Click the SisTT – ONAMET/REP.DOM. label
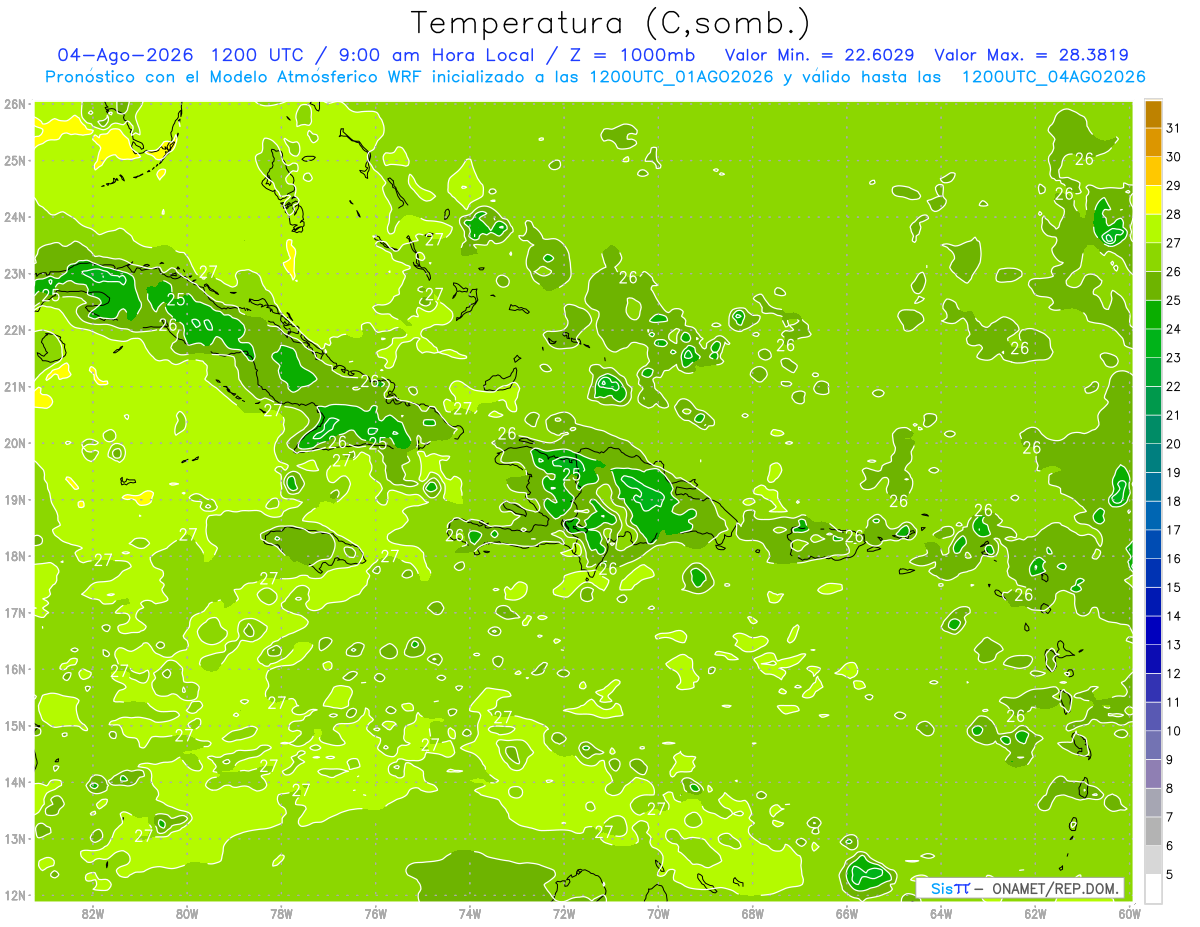This screenshot has height=927, width=1200. pos(1020,888)
